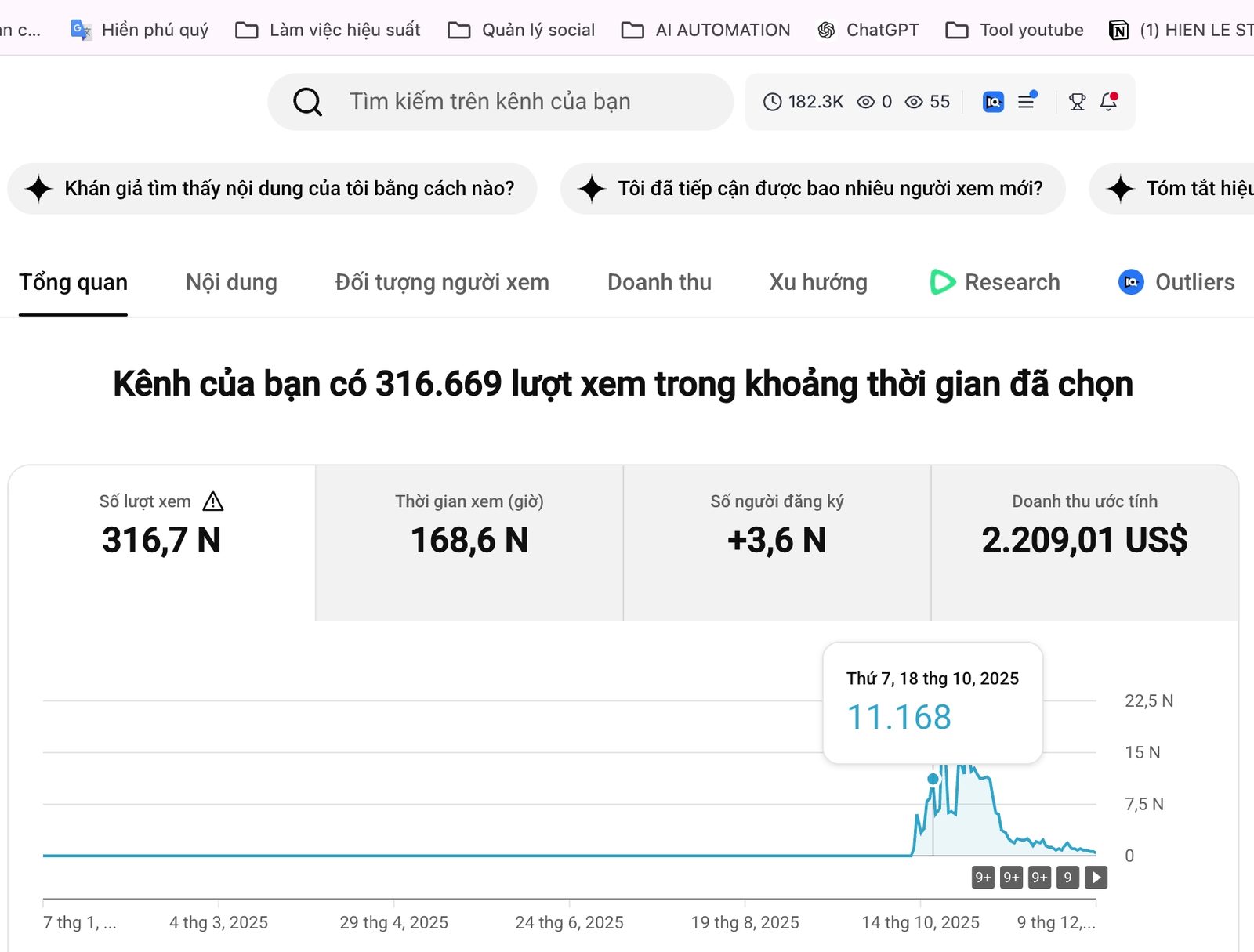The image size is (1254, 952).
Task: Click the 316.669 views headline text
Action: pos(623,384)
